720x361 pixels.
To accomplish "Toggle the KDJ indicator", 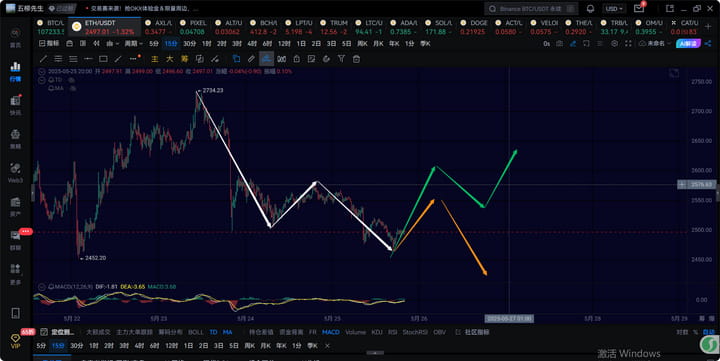I will point(377,332).
